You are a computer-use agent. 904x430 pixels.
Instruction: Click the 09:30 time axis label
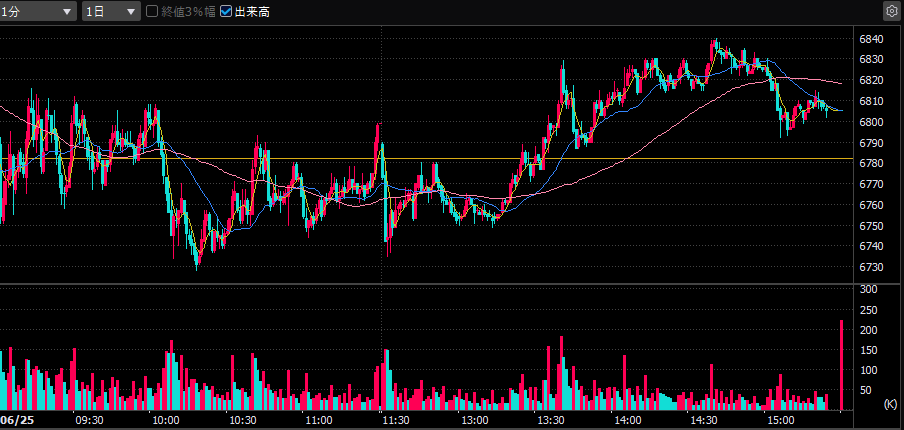click(89, 420)
